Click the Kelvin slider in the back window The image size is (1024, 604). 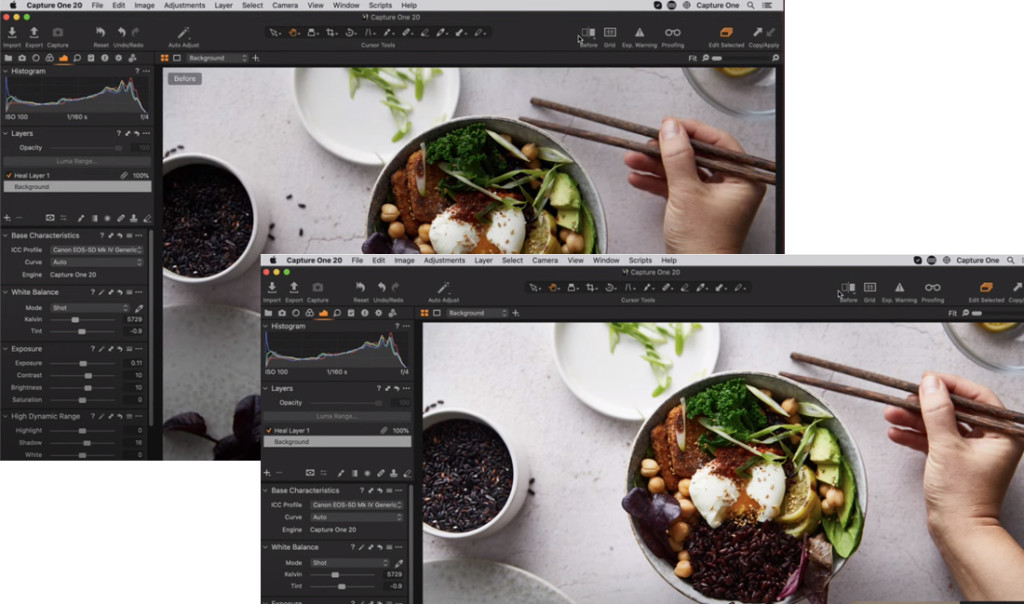click(83, 319)
